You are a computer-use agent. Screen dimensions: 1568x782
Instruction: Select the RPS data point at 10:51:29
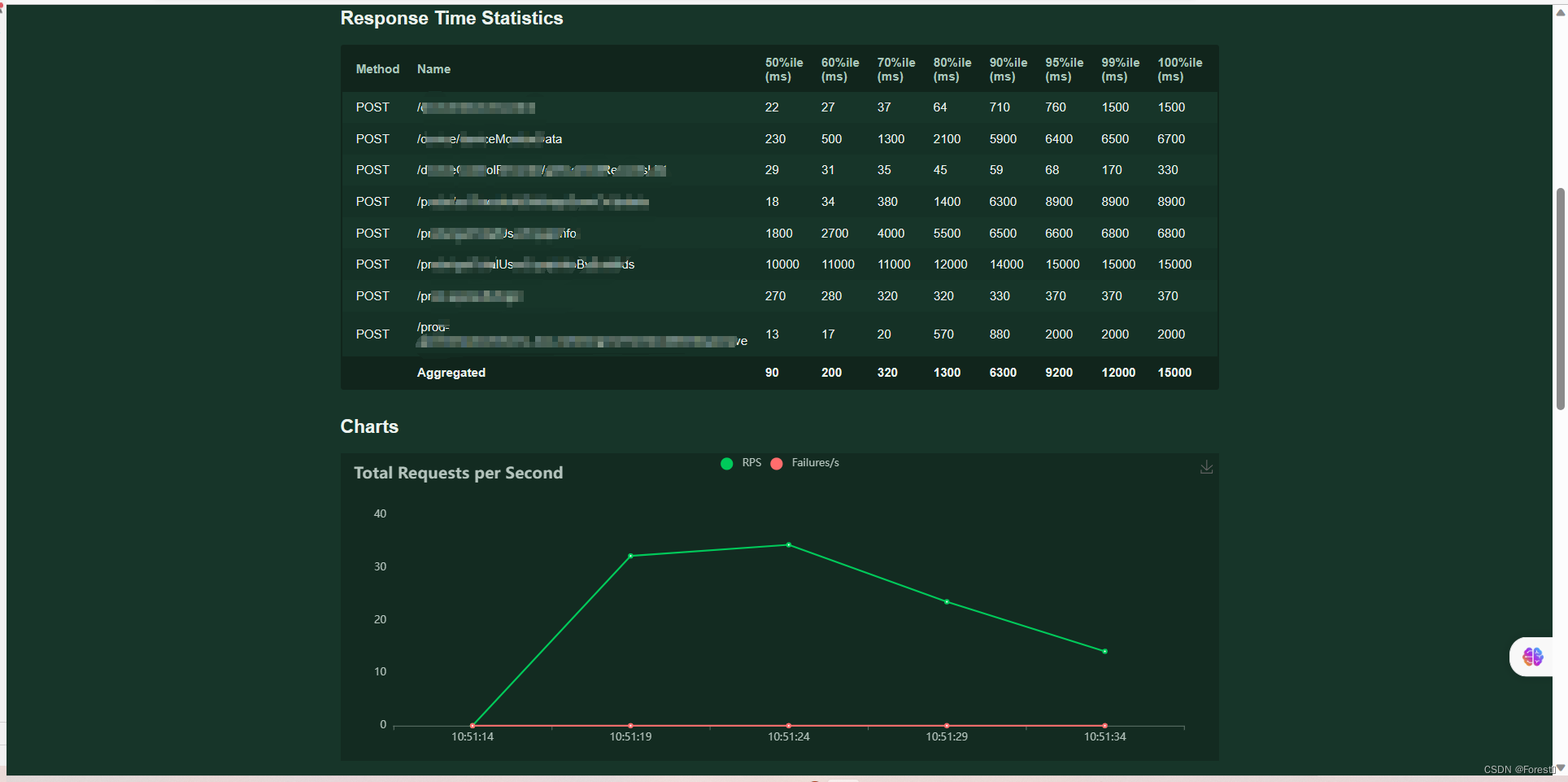point(947,602)
